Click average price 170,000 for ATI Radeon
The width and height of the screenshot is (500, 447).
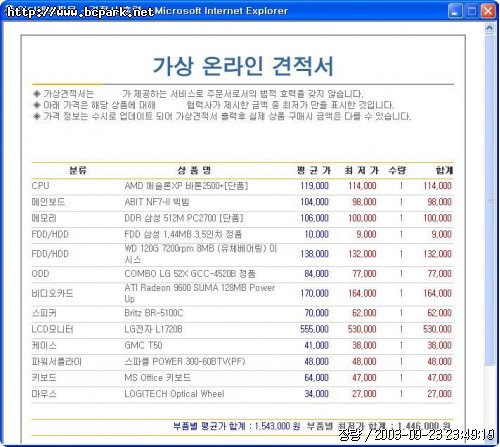coord(314,293)
